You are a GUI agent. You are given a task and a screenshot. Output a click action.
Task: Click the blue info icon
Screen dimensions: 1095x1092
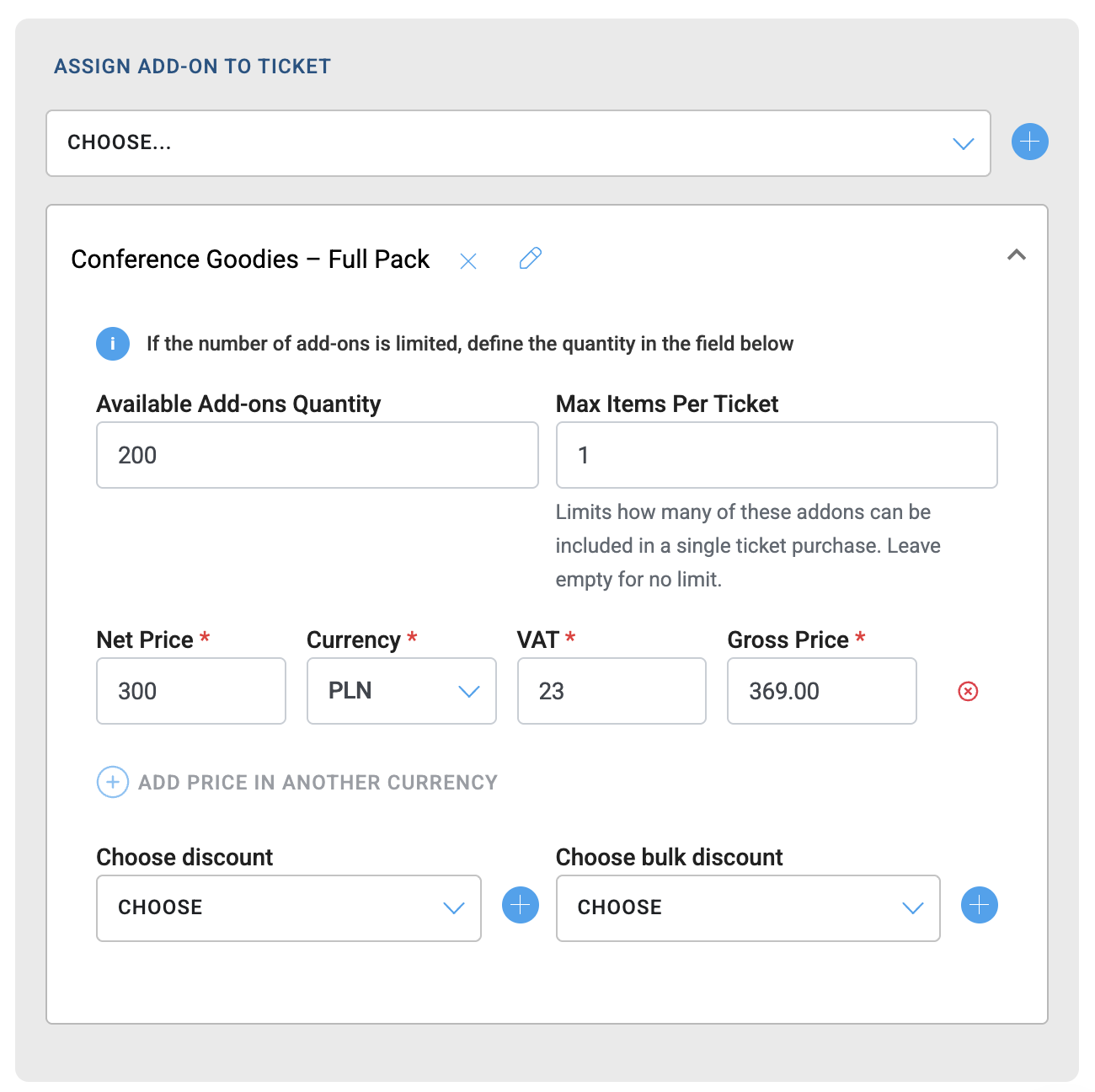(x=113, y=344)
